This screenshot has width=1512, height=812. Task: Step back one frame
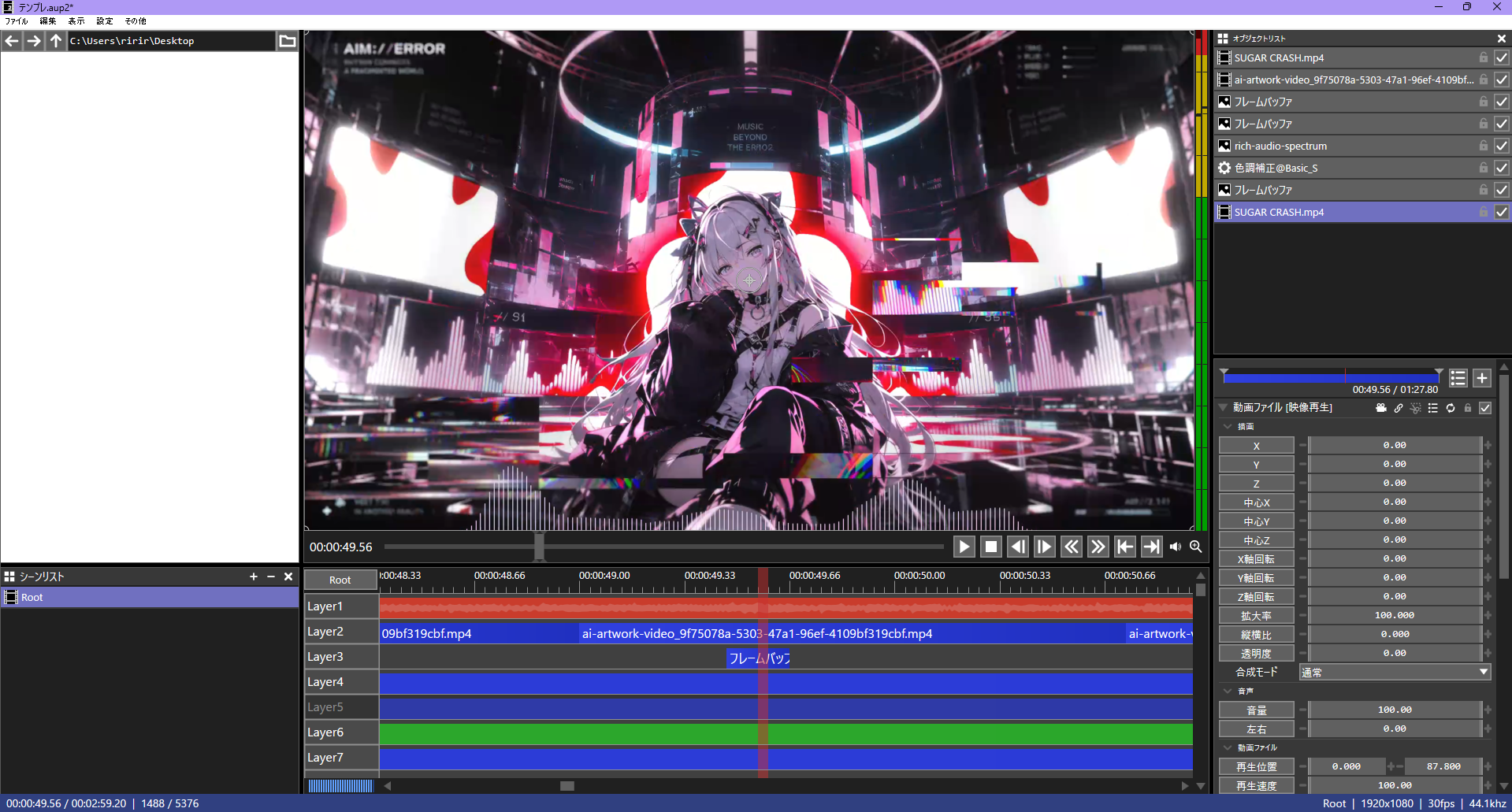coord(1018,547)
